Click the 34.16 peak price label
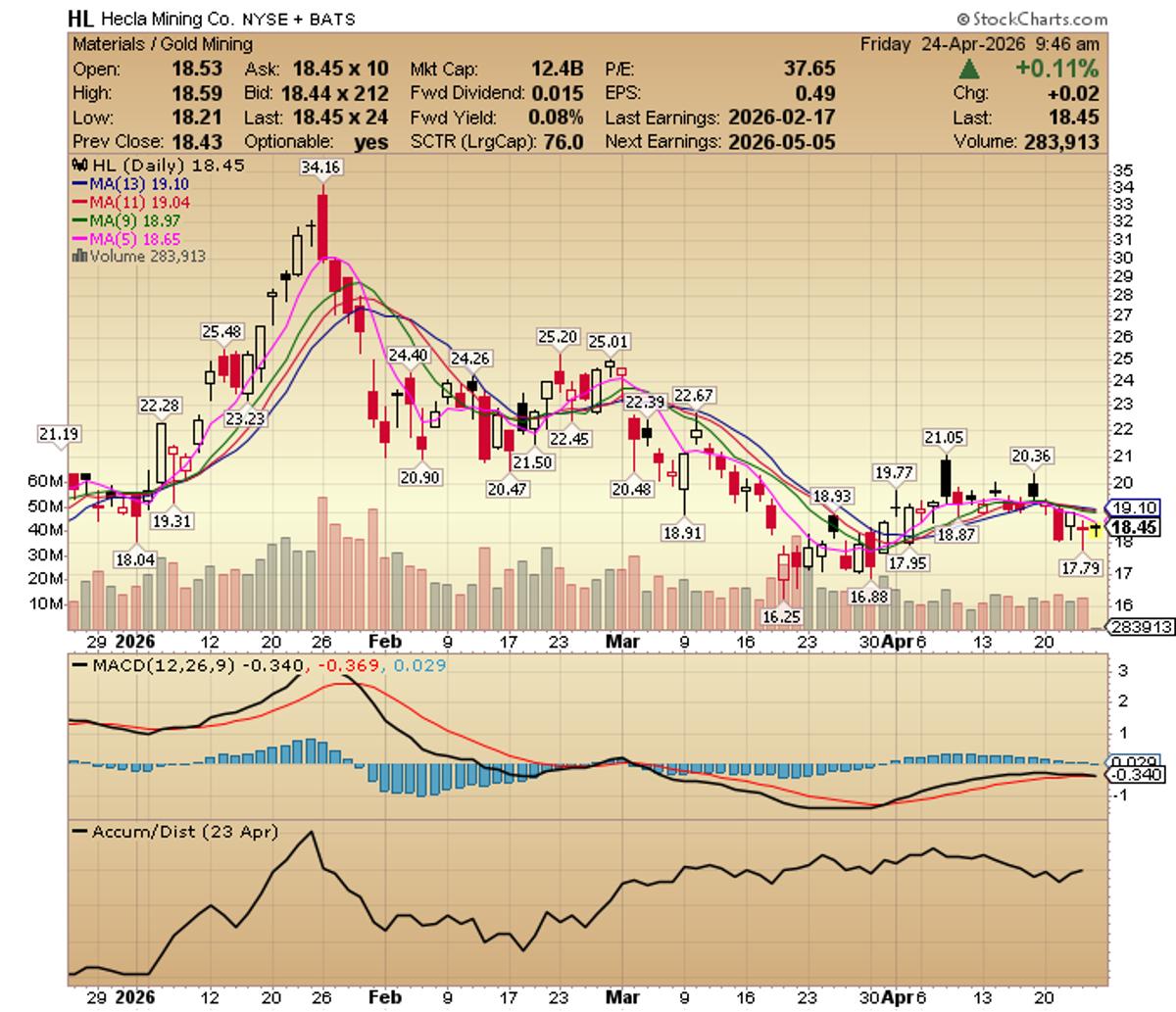The height and width of the screenshot is (1012, 1176). (320, 168)
